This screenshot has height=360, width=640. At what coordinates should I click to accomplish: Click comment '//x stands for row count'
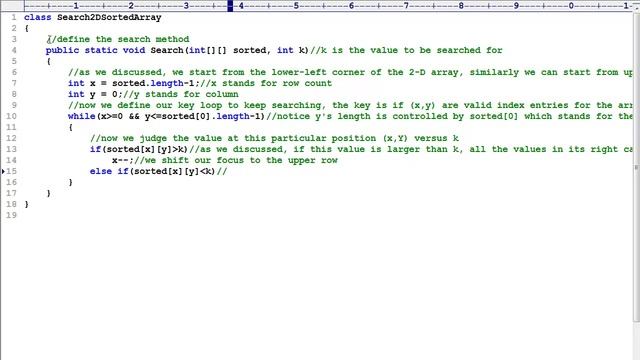pos(266,84)
